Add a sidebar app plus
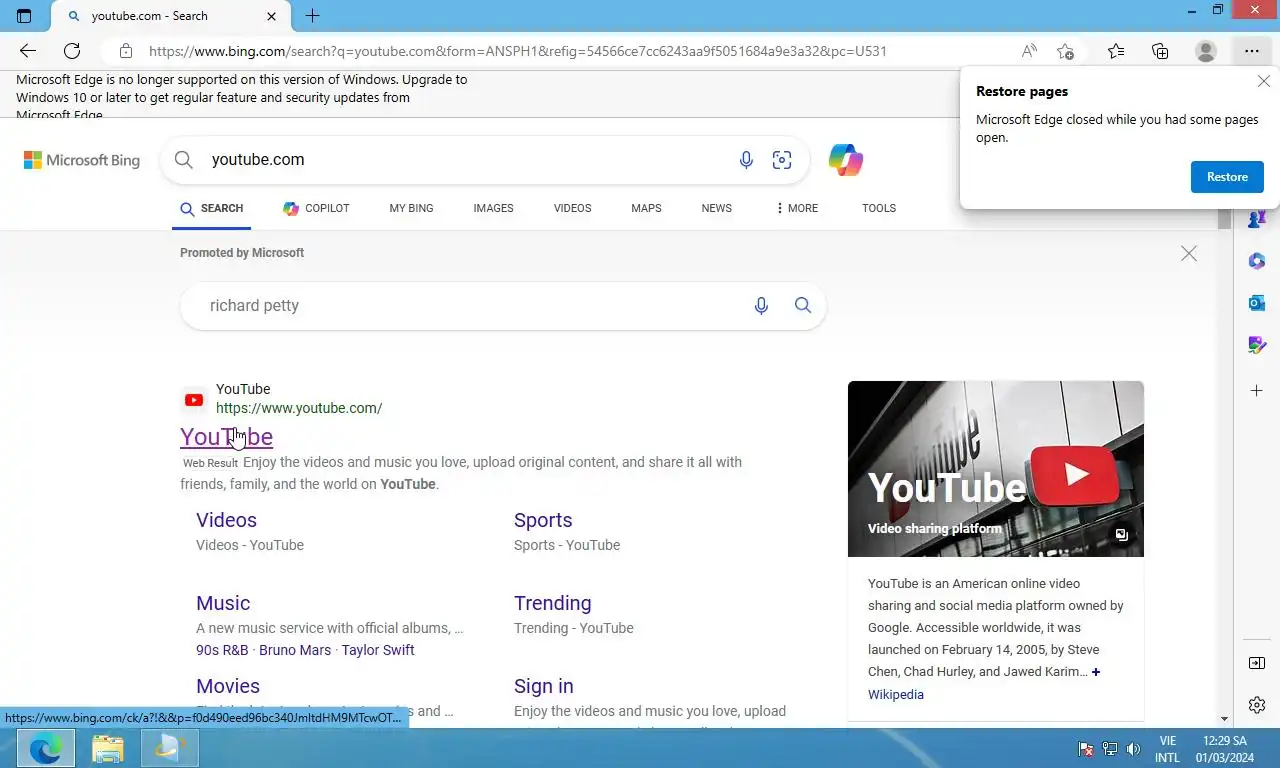This screenshot has width=1280, height=768. 1257,390
